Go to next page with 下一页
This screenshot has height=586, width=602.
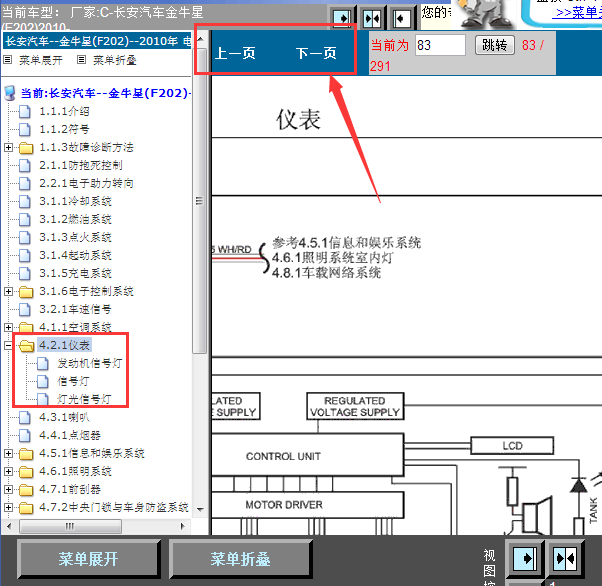(x=316, y=53)
